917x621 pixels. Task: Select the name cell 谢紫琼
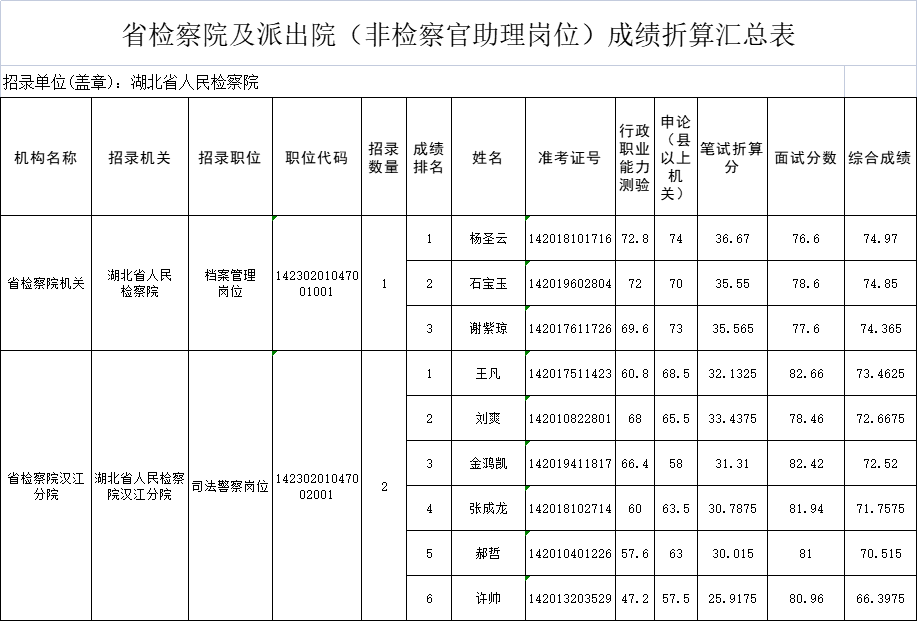click(488, 328)
